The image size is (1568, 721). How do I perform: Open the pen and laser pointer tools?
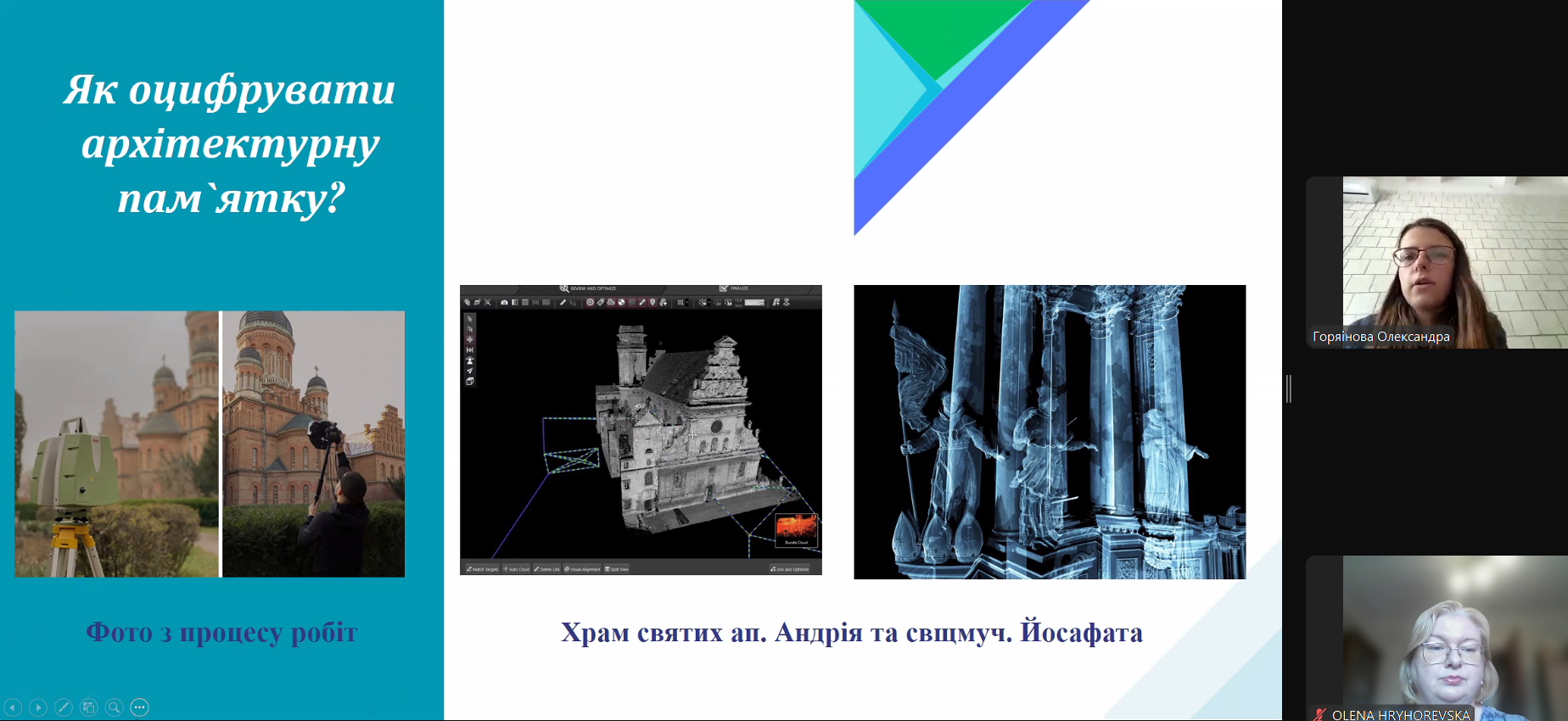[64, 707]
